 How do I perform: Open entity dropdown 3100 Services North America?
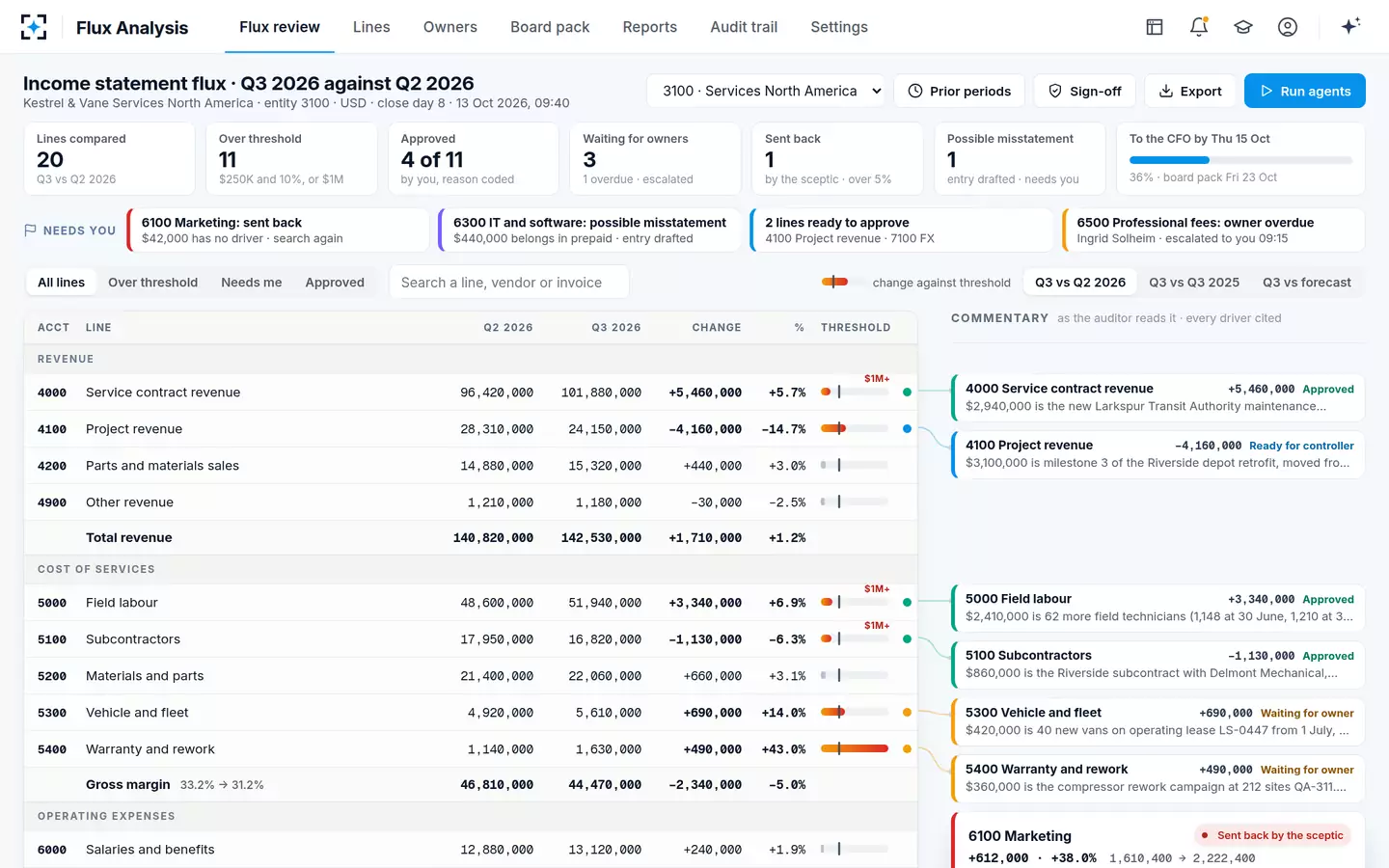(767, 91)
